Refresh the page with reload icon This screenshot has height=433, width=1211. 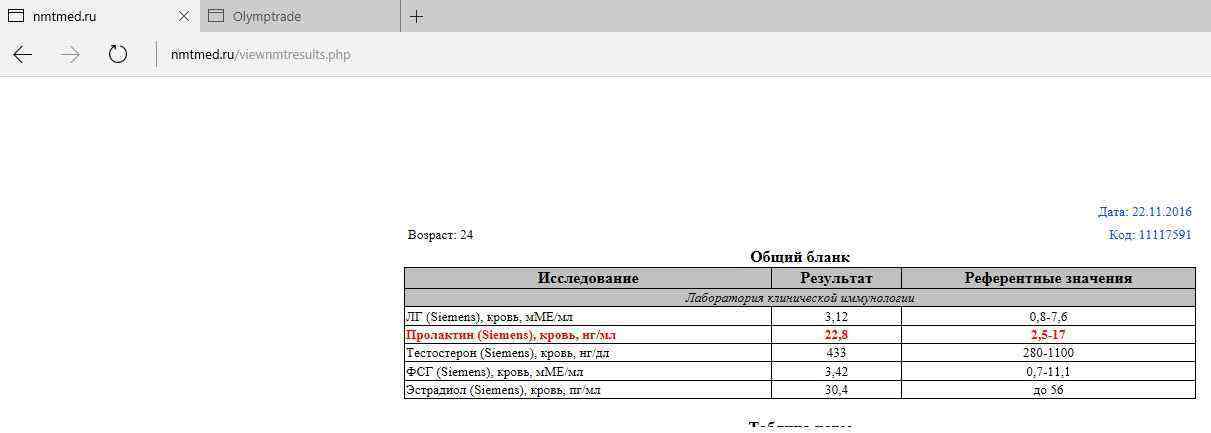click(x=118, y=55)
